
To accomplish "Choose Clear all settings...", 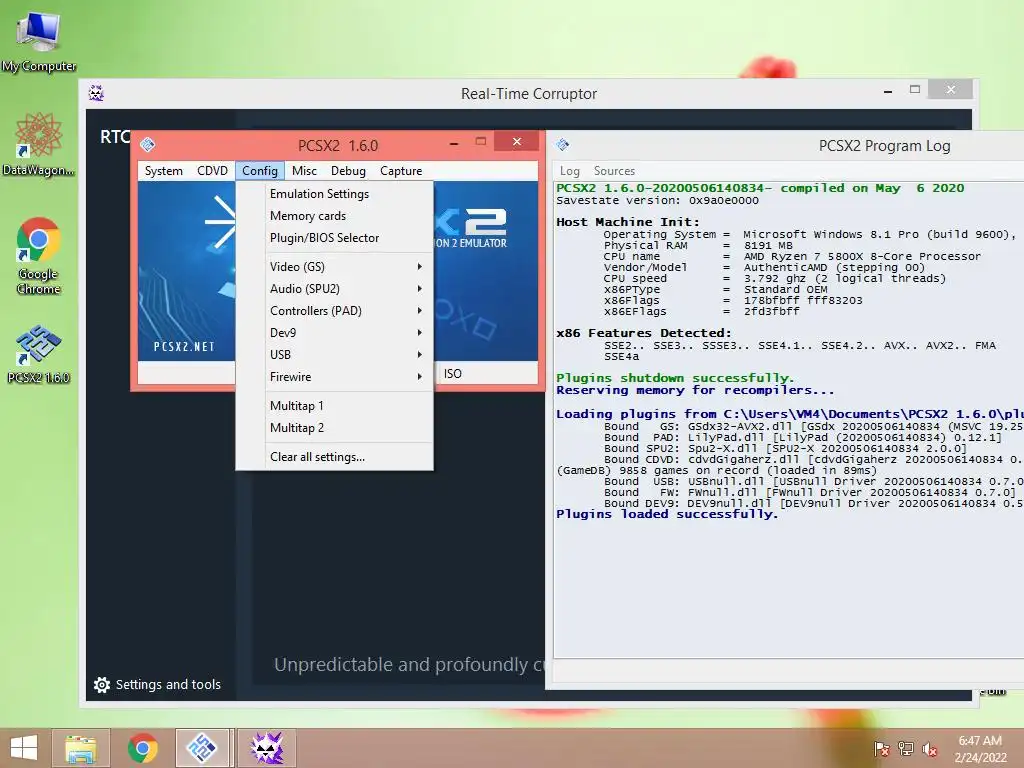I will point(334,457).
